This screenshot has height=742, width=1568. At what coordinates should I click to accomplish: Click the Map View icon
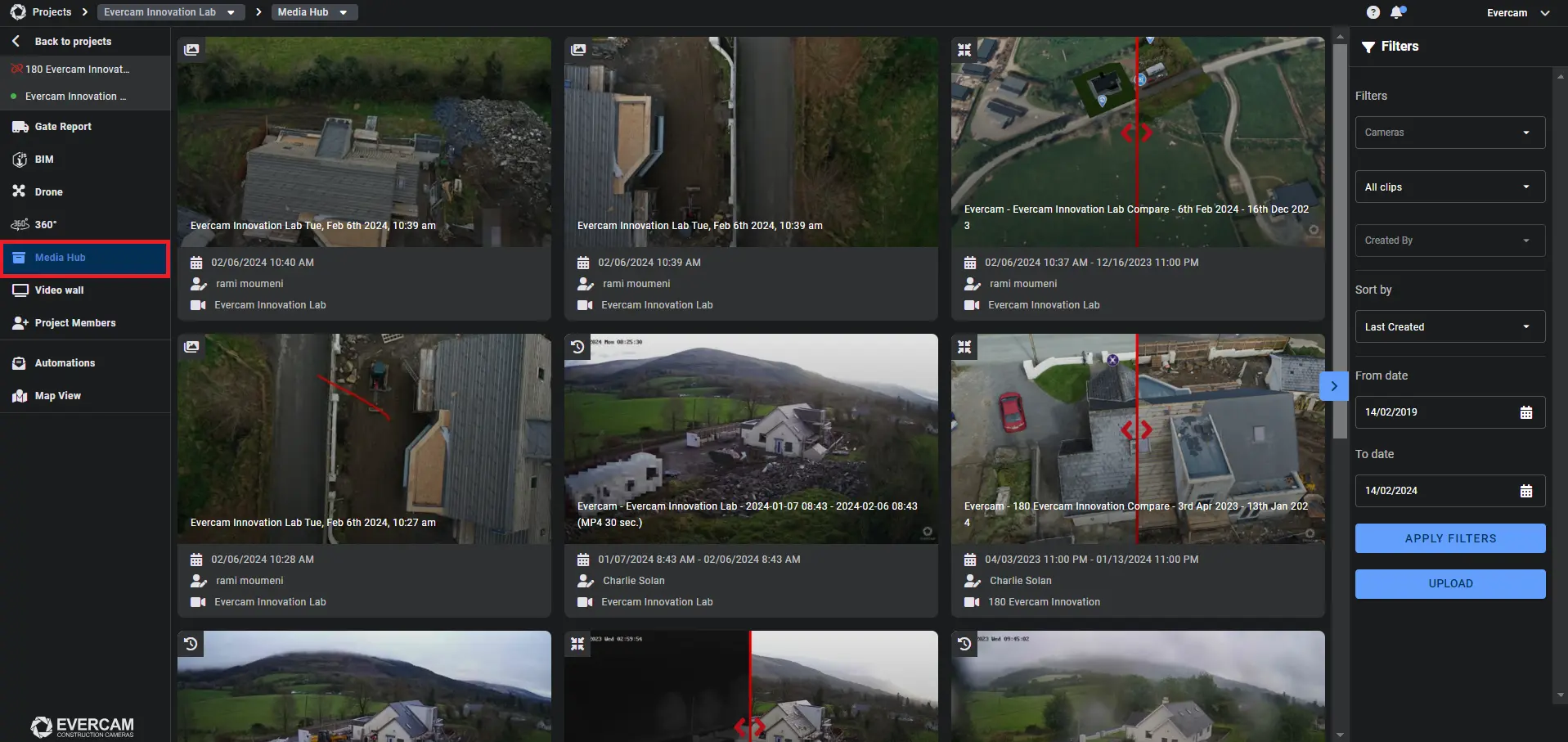20,396
